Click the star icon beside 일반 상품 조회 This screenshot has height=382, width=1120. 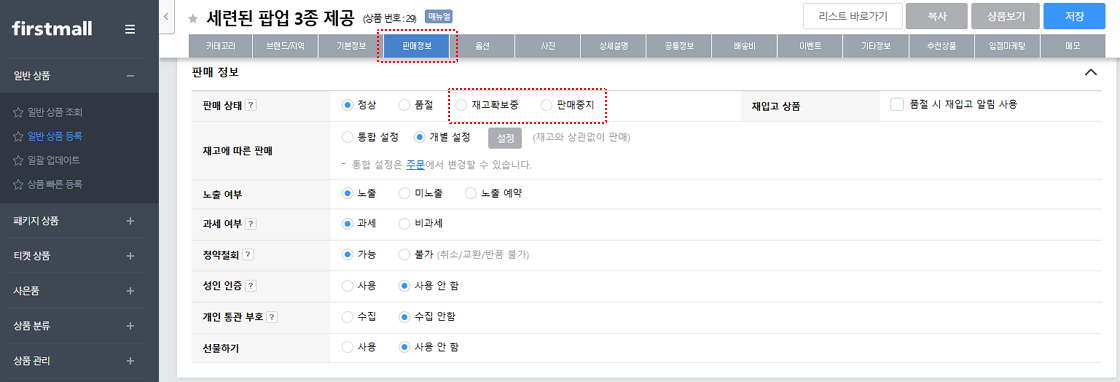pos(19,113)
